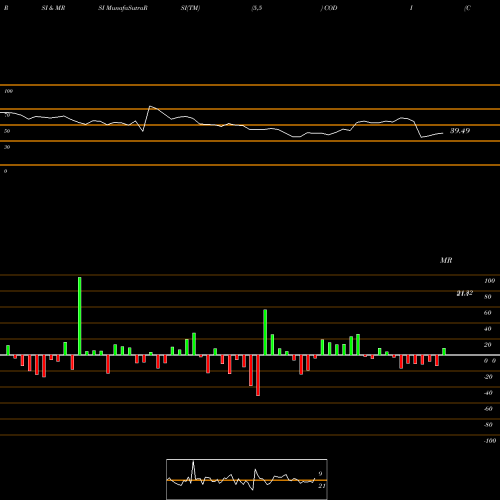This screenshot has width=500, height=500.
Task: Click the -40 label on MR axis
Action: click(488, 393)
